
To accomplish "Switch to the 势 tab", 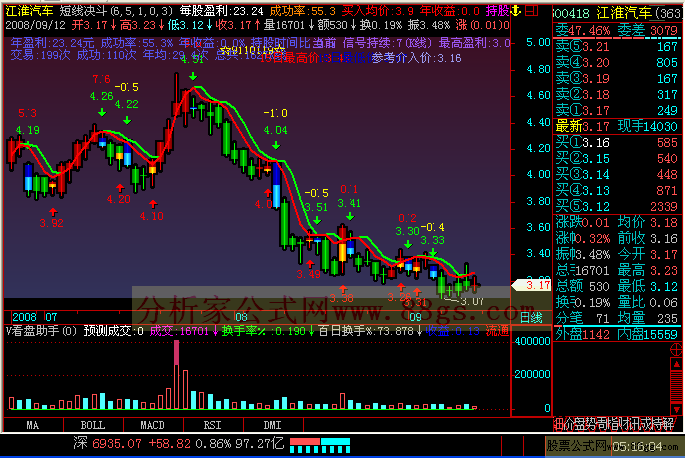I will click(590, 423).
